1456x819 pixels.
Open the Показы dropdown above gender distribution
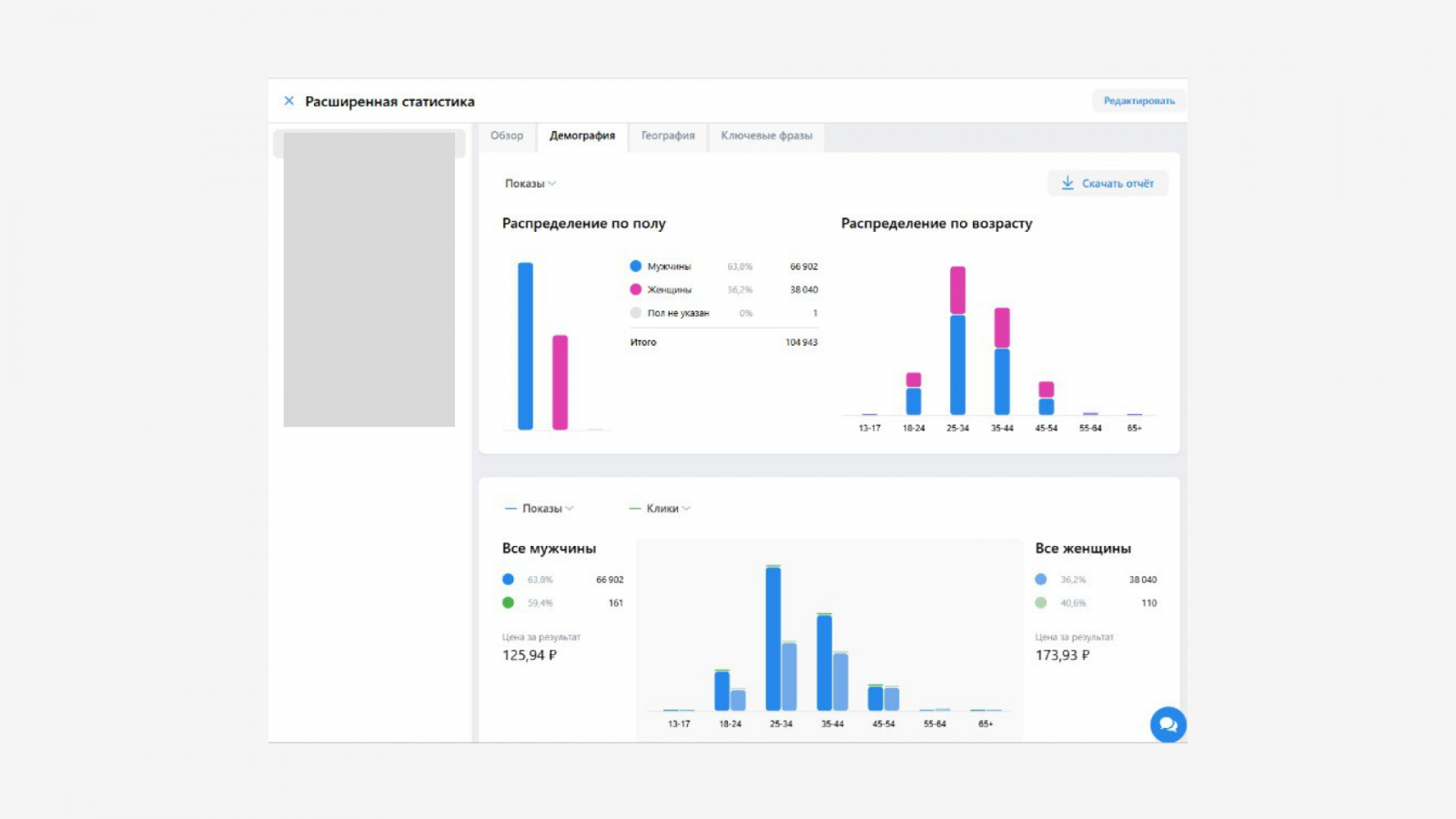pyautogui.click(x=530, y=184)
